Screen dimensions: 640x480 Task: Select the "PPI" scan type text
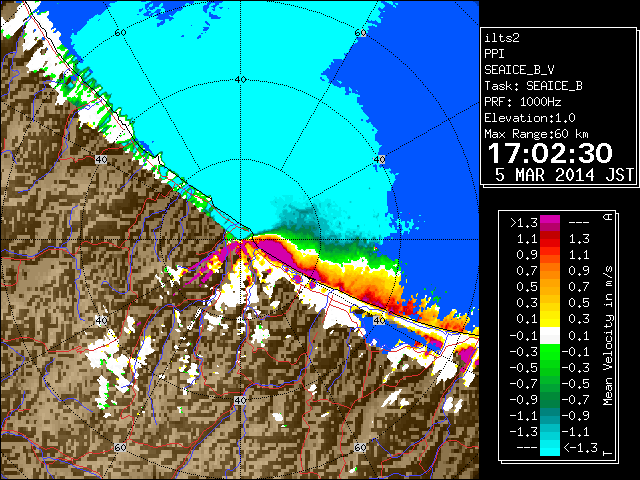click(494, 54)
